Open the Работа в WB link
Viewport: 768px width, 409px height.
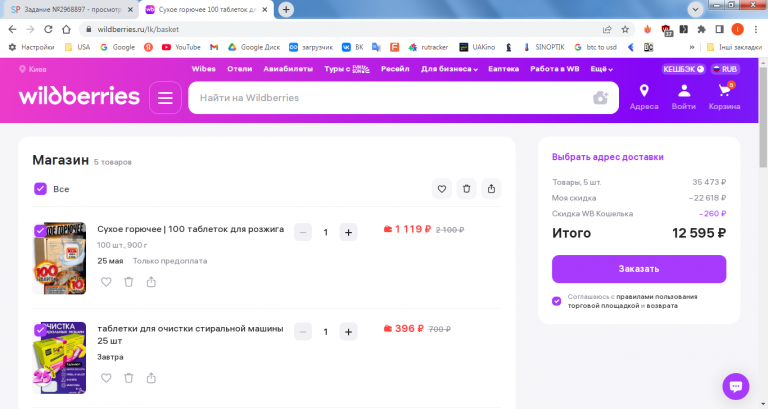click(x=554, y=69)
